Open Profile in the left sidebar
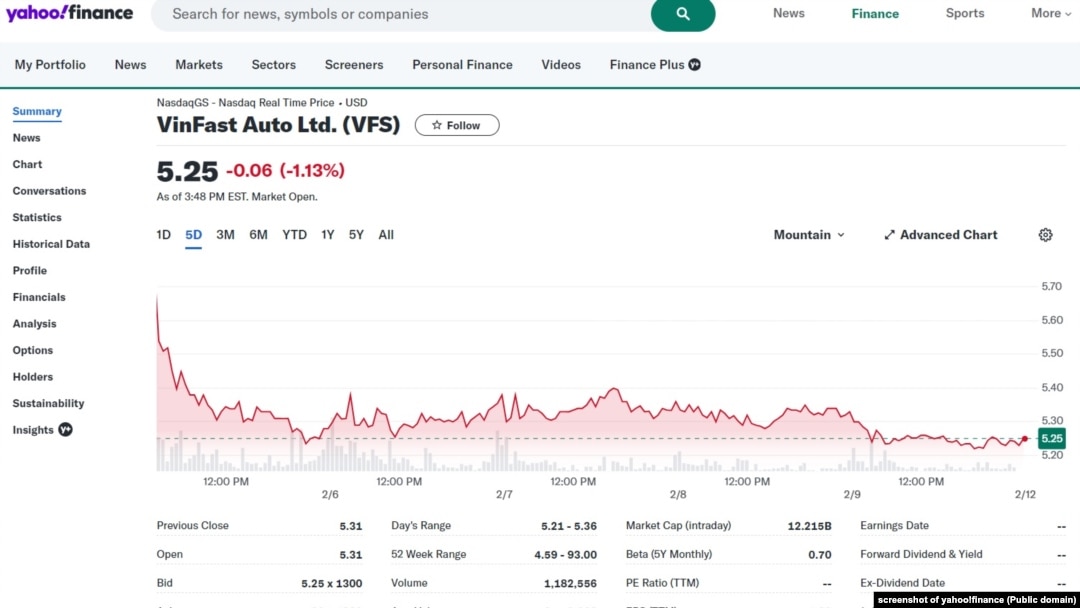1080x608 pixels. (x=30, y=271)
